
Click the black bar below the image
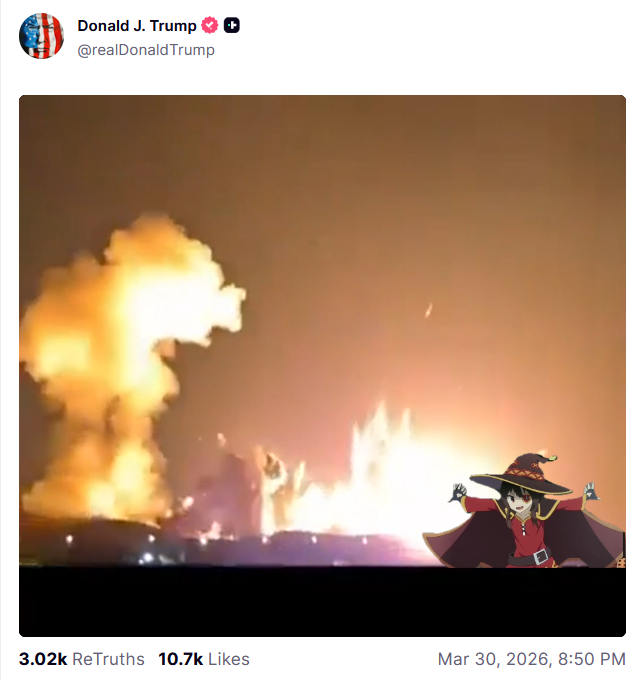click(x=322, y=602)
